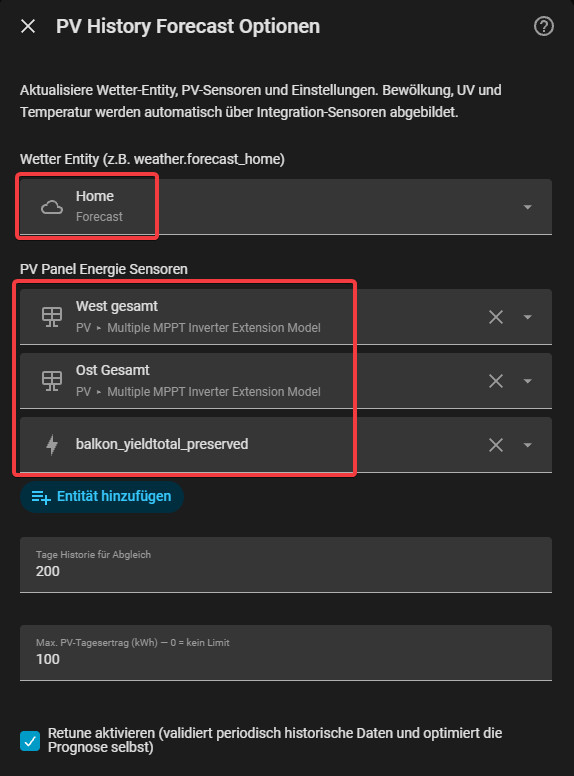Expand the Wetter Entity dropdown arrow
Viewport: 574px width, 776px height.
point(527,207)
